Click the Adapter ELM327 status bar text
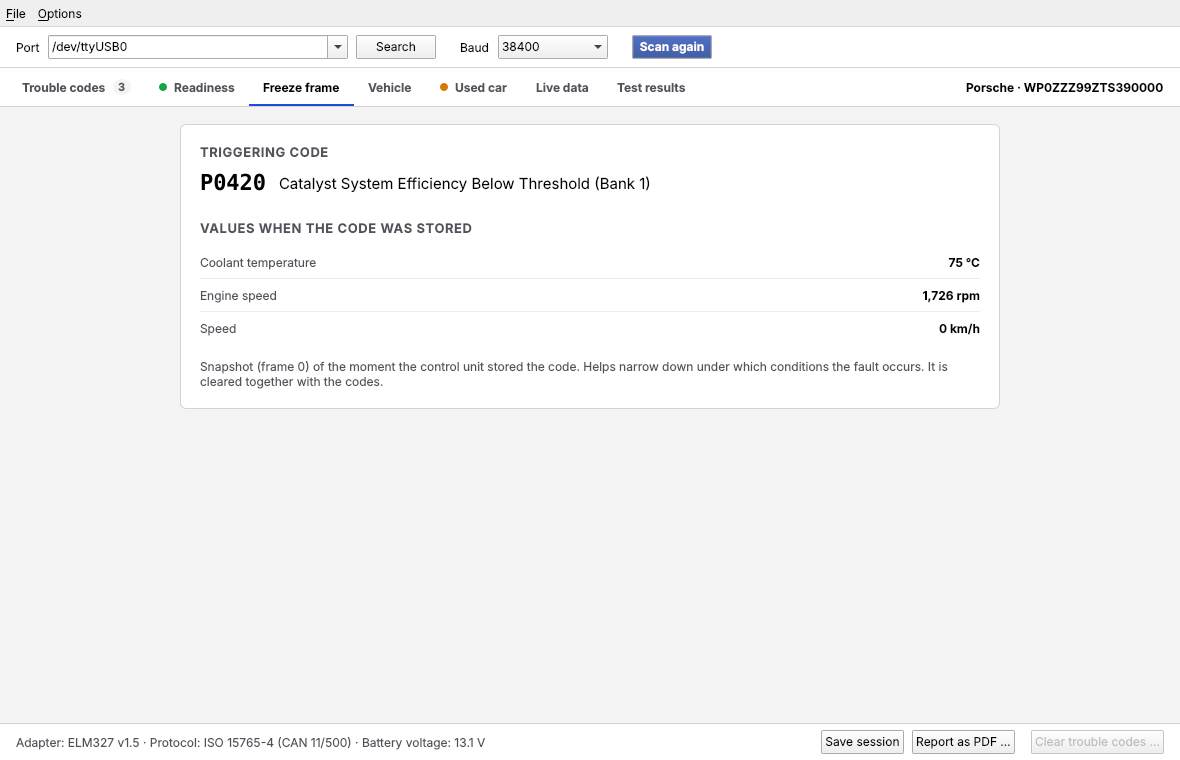The height and width of the screenshot is (760, 1180). tap(251, 743)
